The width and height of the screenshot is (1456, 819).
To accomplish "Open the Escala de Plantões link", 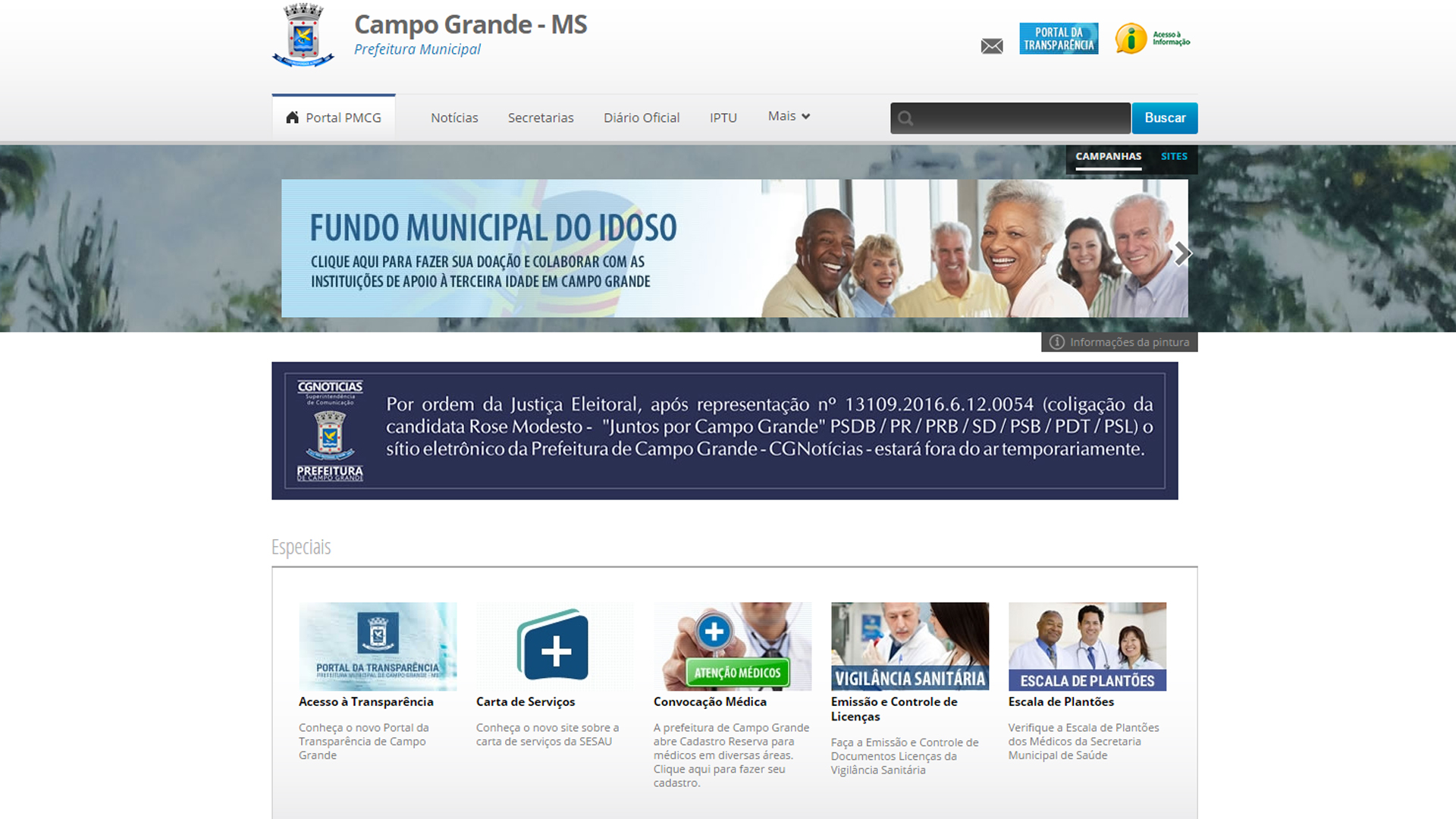I will (1061, 701).
